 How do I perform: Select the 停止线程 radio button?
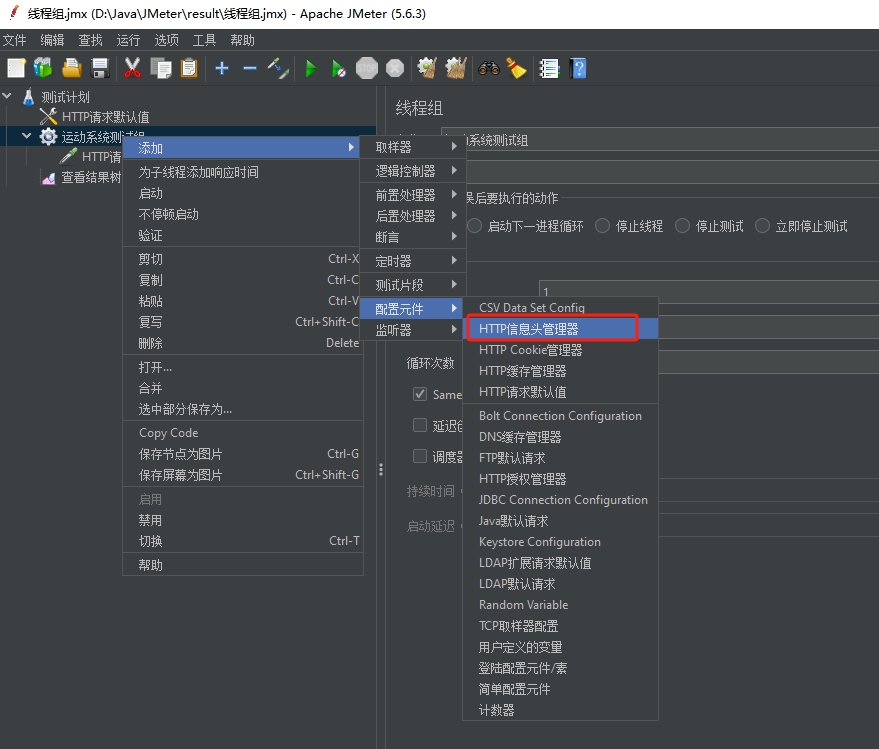603,226
